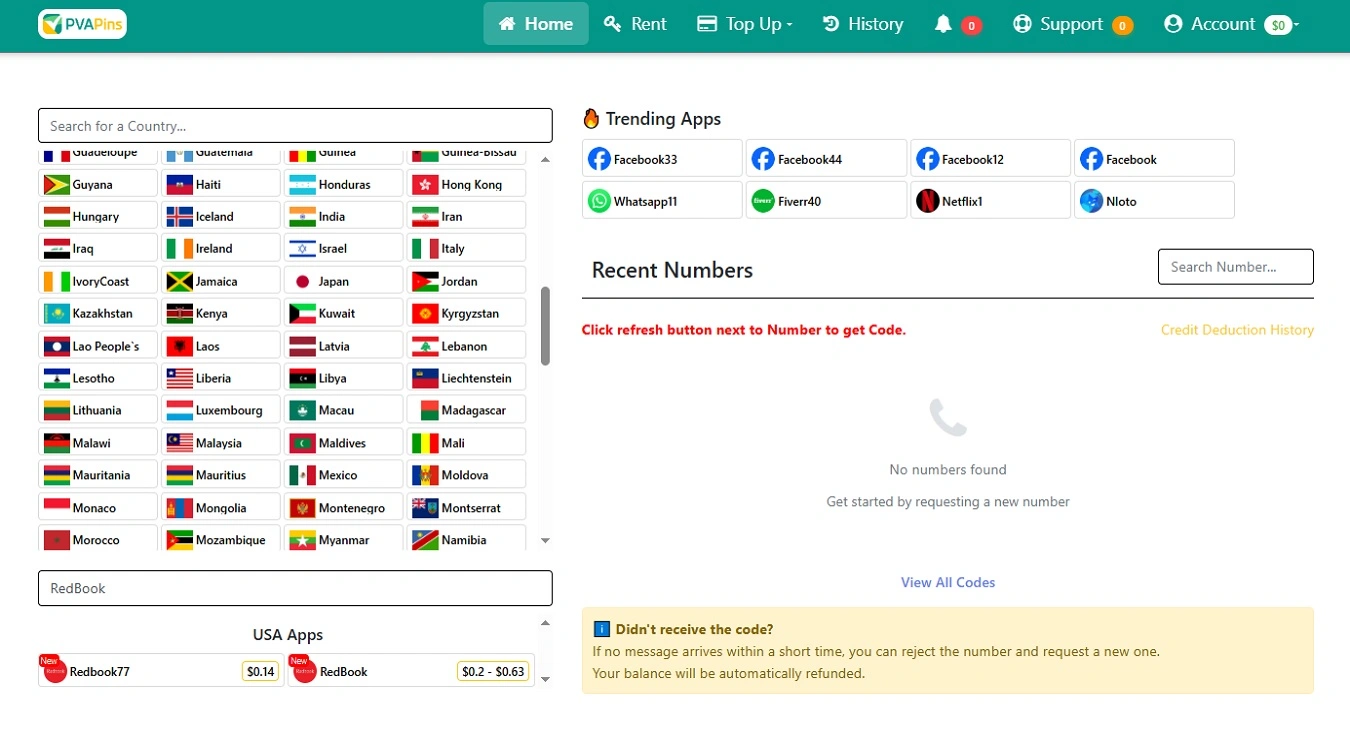
Task: Click the country list scroll-down arrow
Action: (x=545, y=540)
